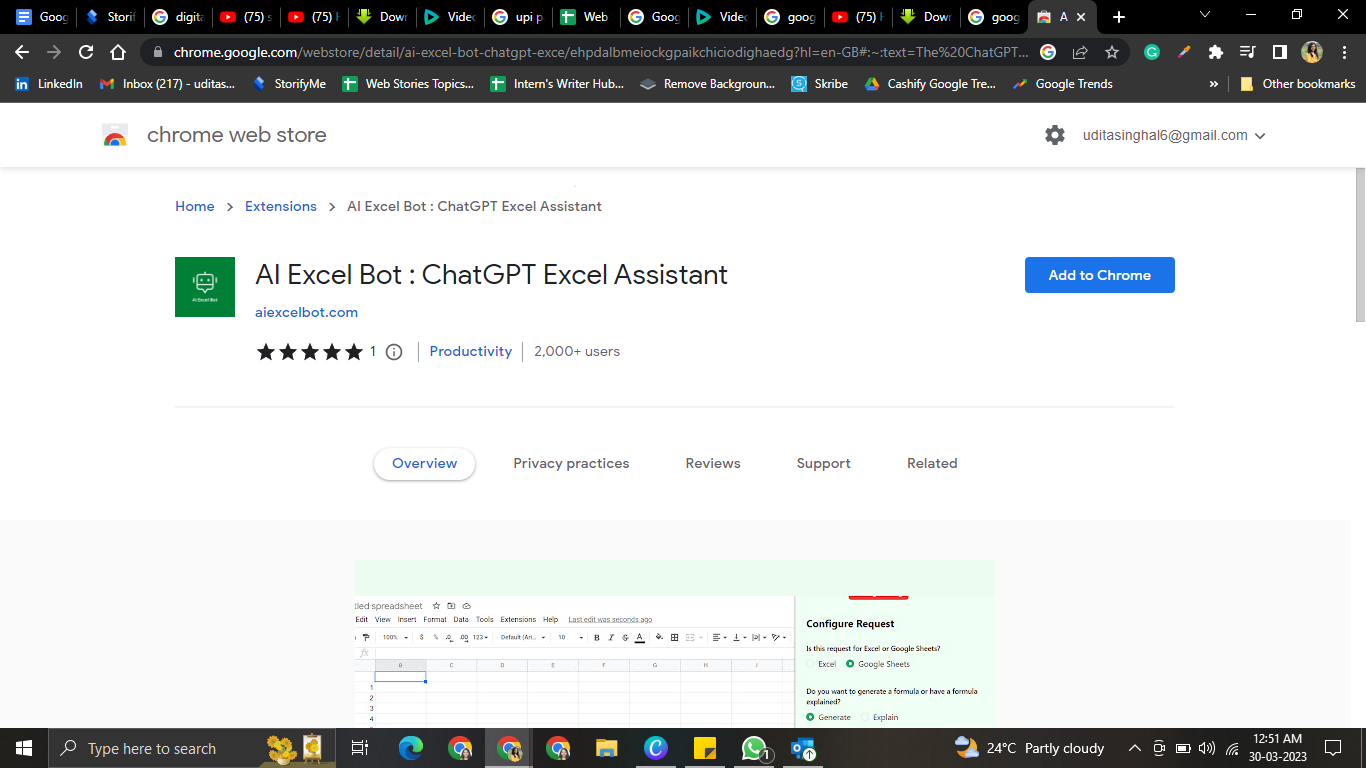Viewport: 1366px width, 768px height.
Task: Select the Excel radio option
Action: pyautogui.click(x=810, y=663)
